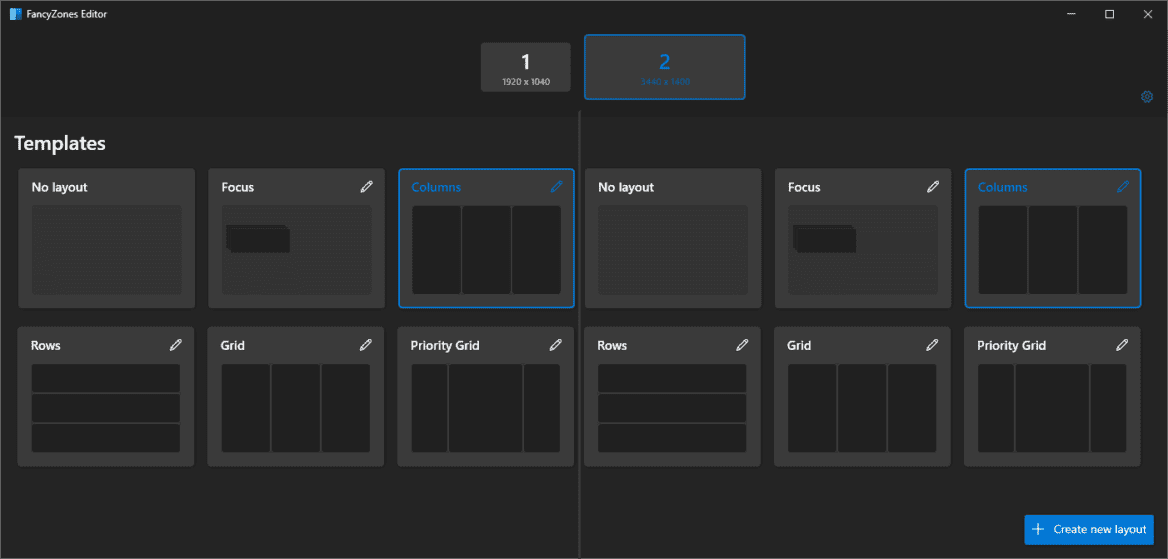Edit the Focus layout in the left panel
1168x559 pixels.
point(367,187)
